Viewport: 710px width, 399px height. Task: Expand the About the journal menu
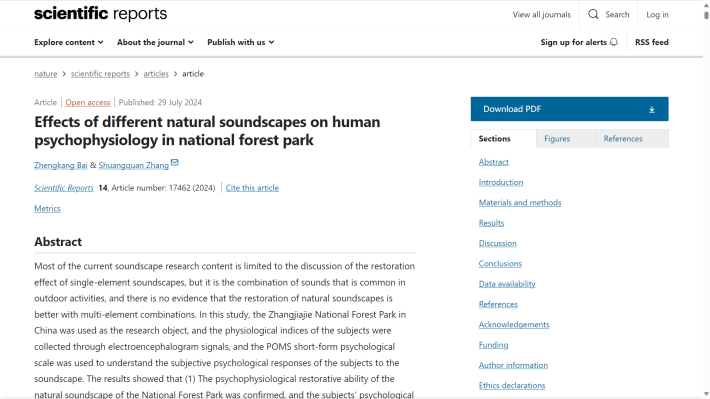point(155,42)
